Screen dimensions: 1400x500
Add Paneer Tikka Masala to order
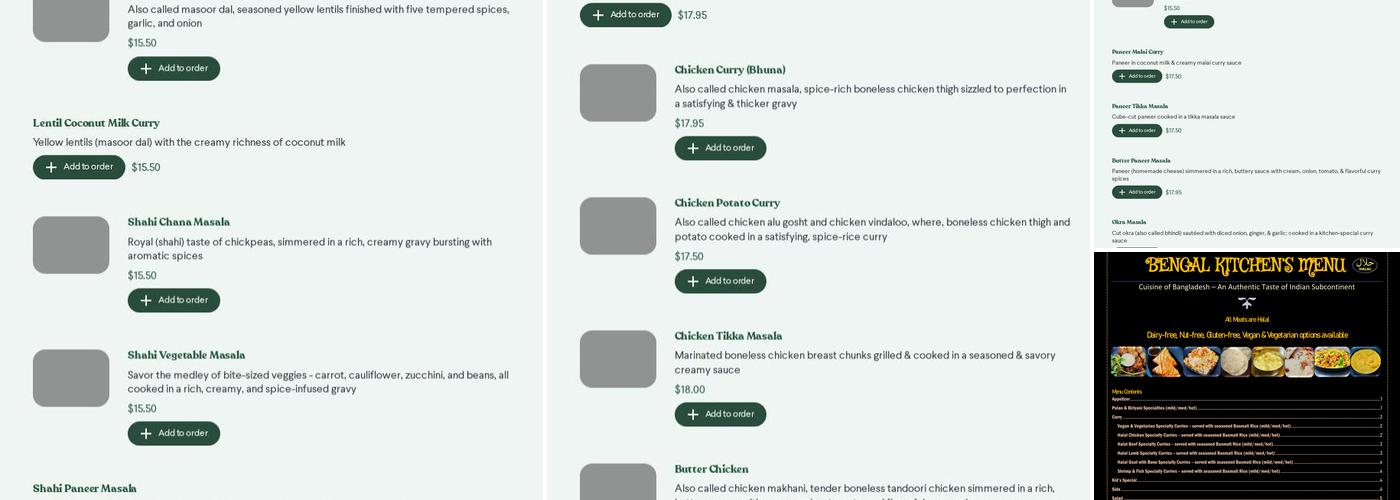1137,130
